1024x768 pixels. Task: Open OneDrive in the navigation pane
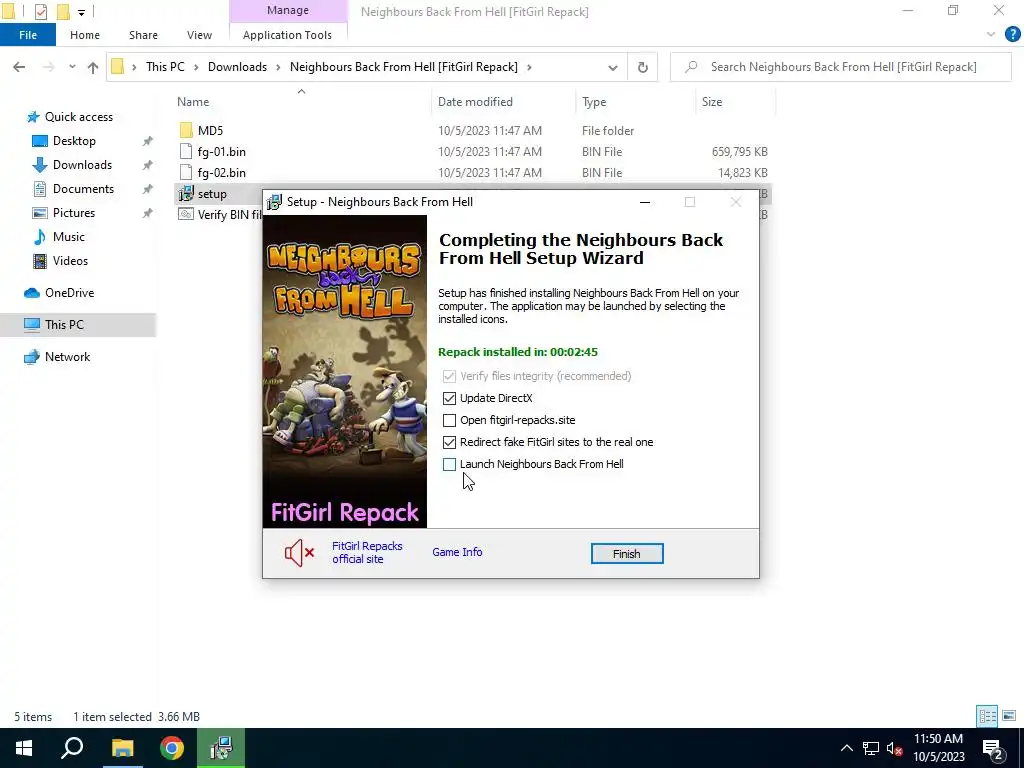coord(69,293)
